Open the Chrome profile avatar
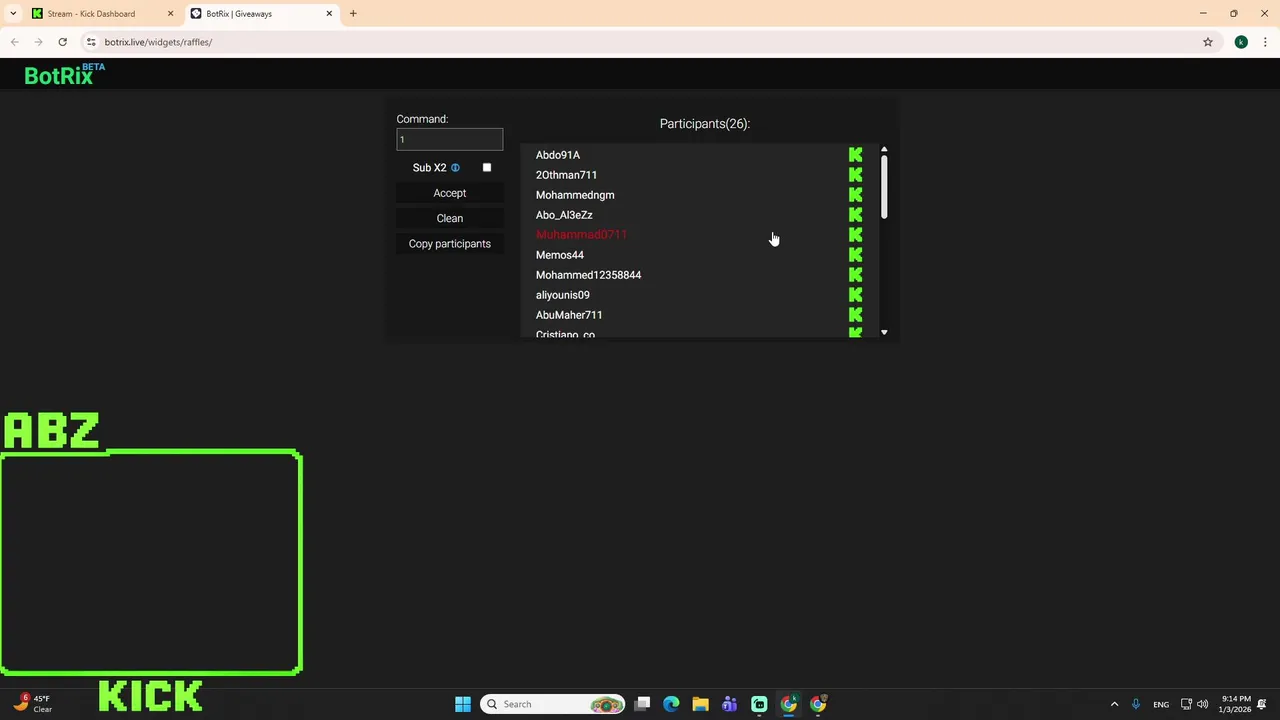Image resolution: width=1280 pixels, height=720 pixels. click(x=1241, y=42)
